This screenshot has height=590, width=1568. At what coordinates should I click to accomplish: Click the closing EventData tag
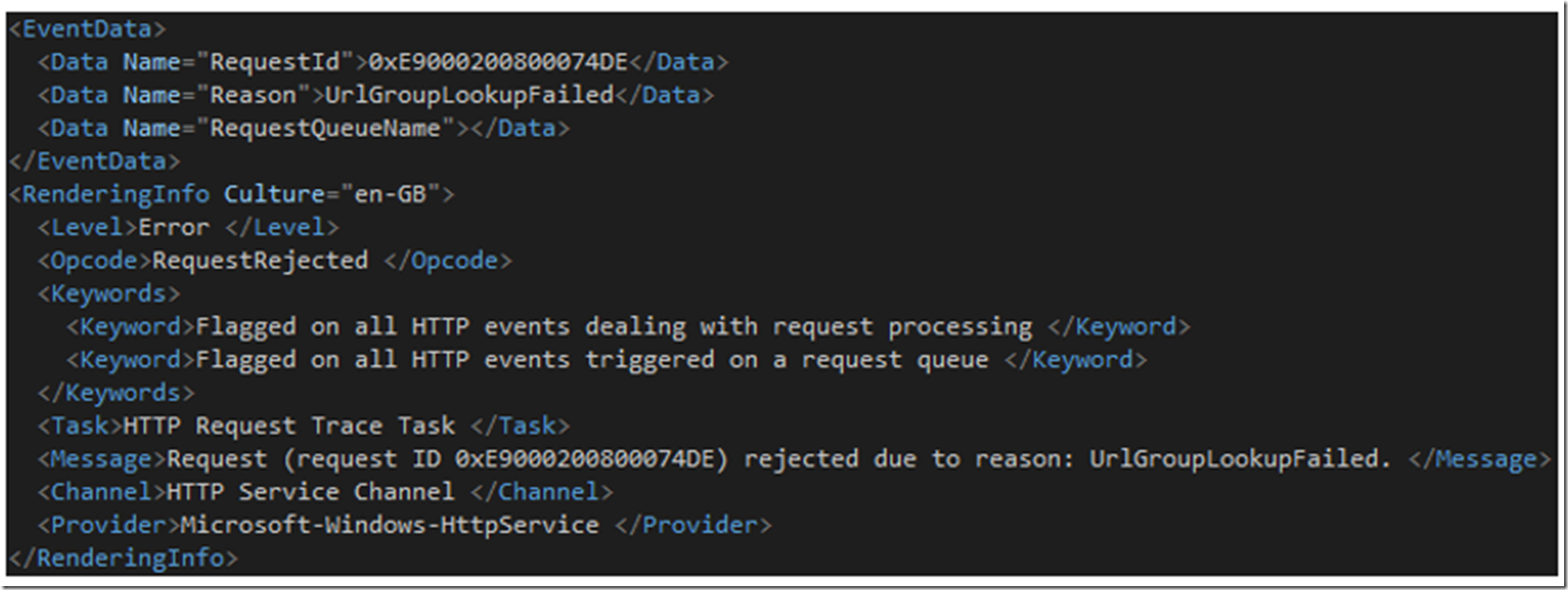pos(94,161)
